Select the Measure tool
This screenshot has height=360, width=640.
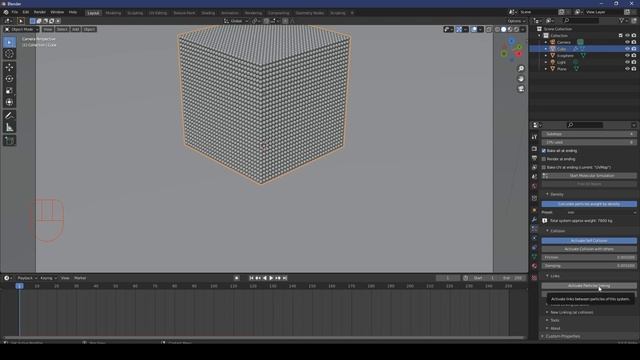(9, 127)
